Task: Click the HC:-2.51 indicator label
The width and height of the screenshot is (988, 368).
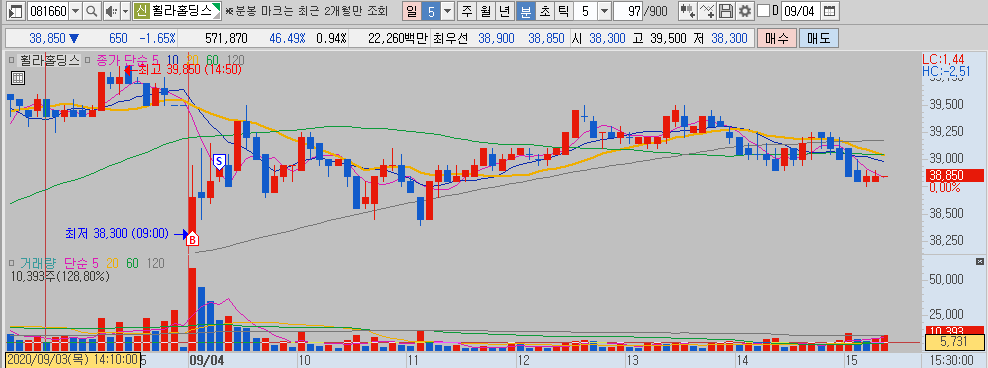Action: (945, 71)
